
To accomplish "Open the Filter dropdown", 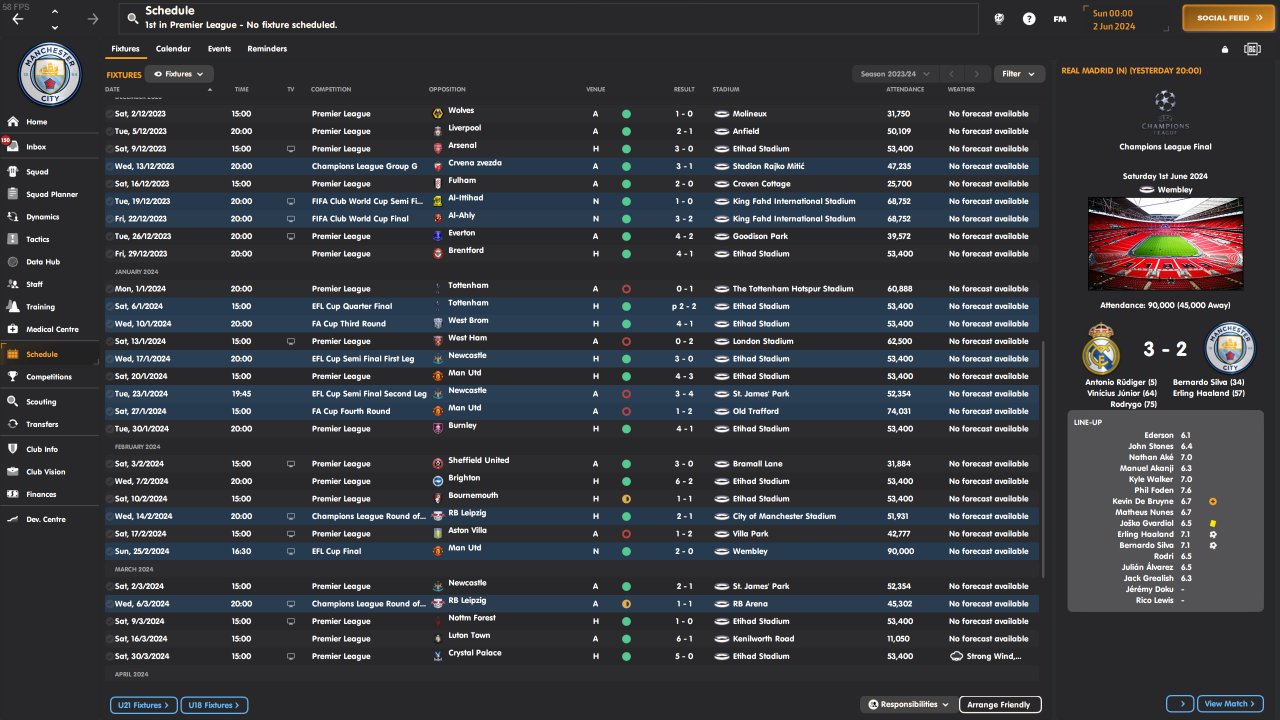I will (1019, 74).
